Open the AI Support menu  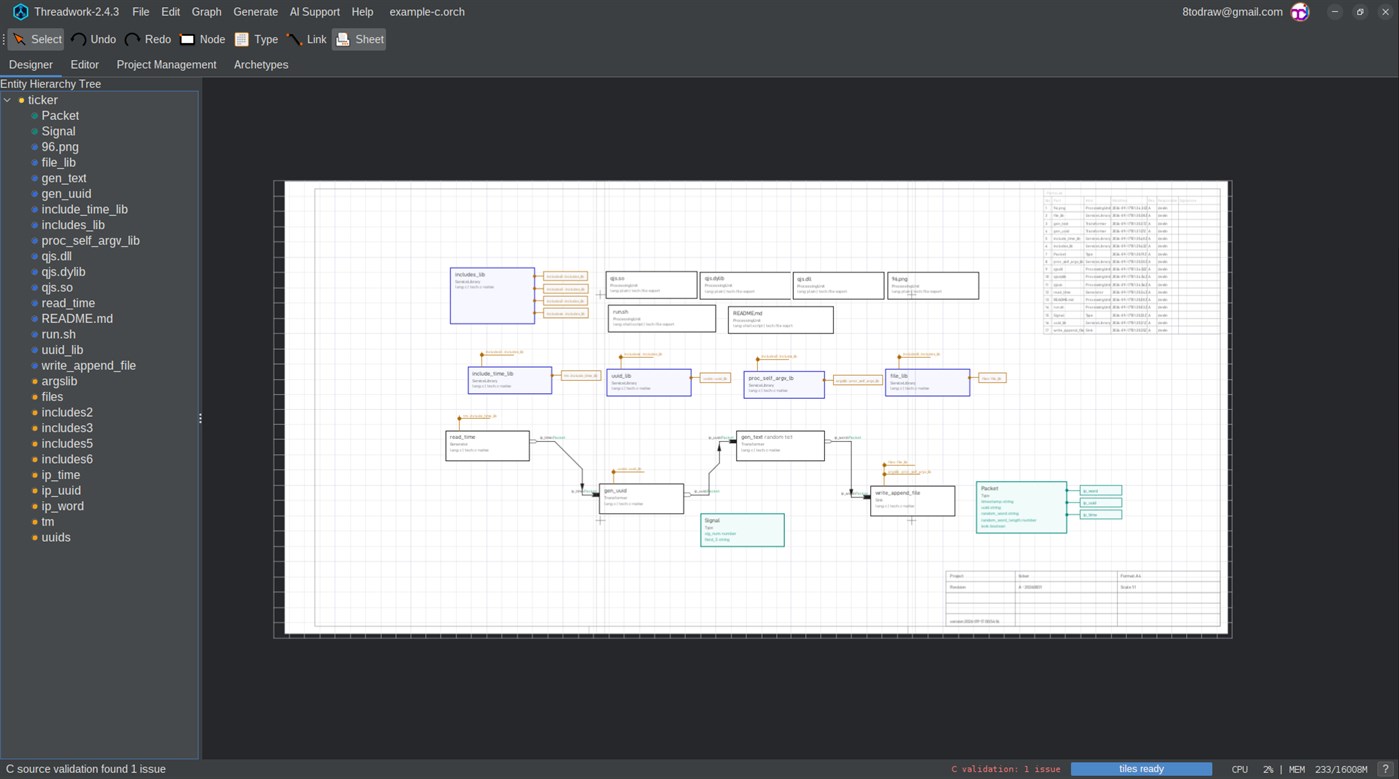314,12
